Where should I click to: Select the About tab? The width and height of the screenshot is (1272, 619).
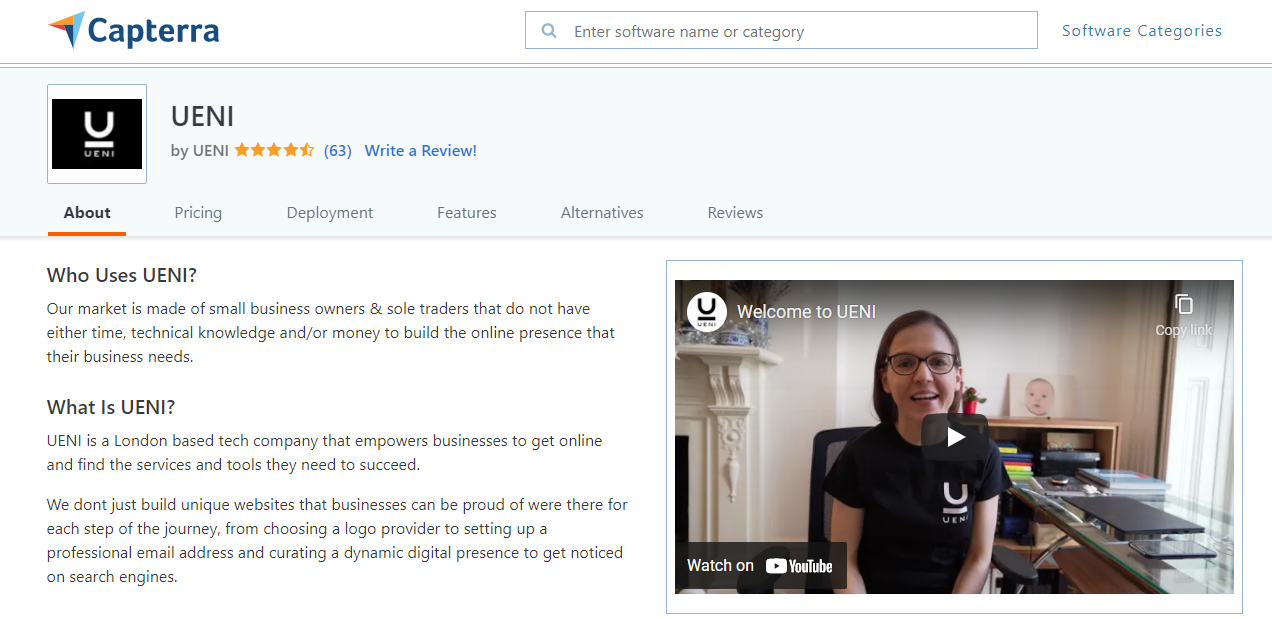coord(87,212)
